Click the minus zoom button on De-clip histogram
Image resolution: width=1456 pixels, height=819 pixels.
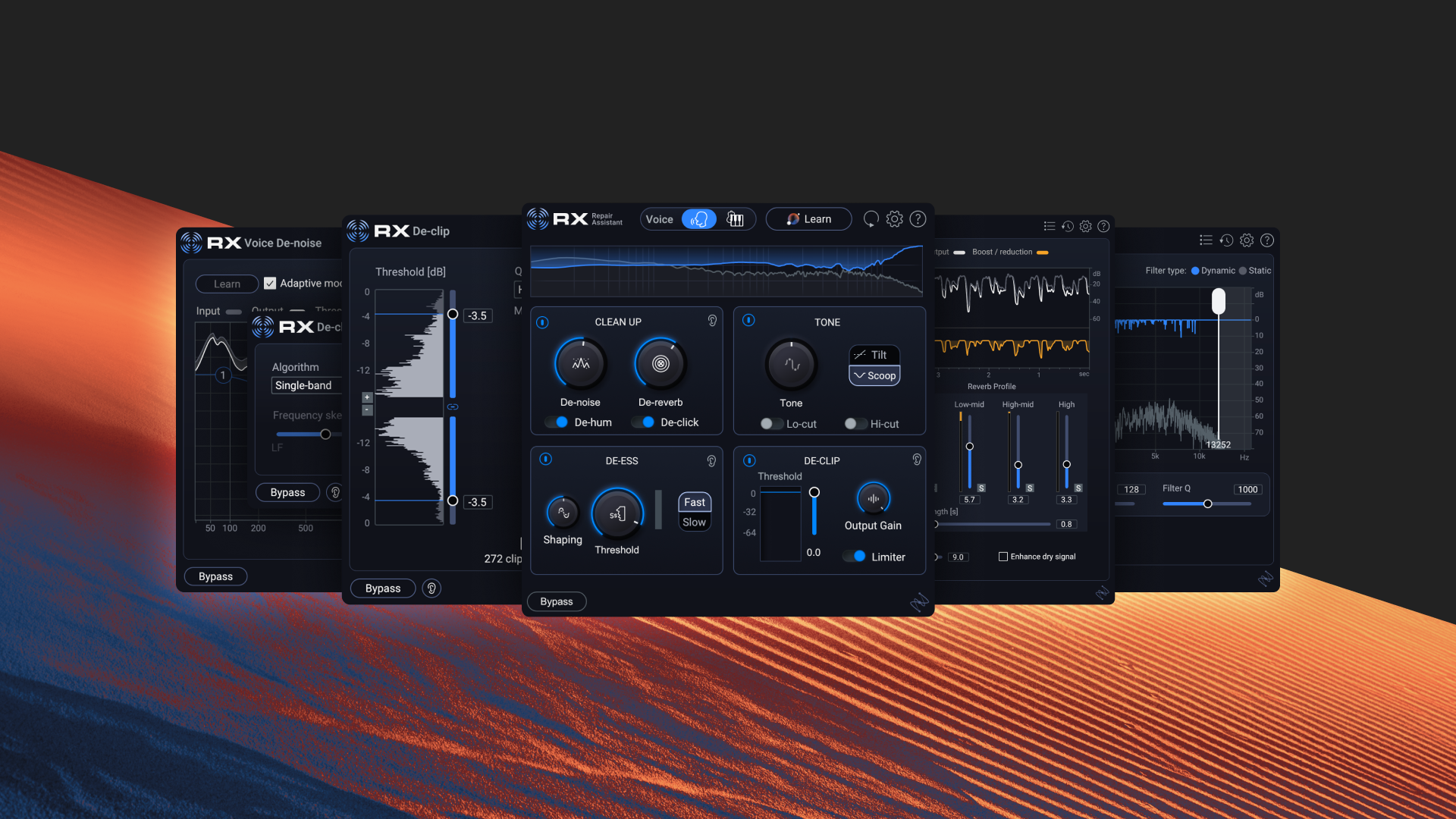[x=367, y=410]
